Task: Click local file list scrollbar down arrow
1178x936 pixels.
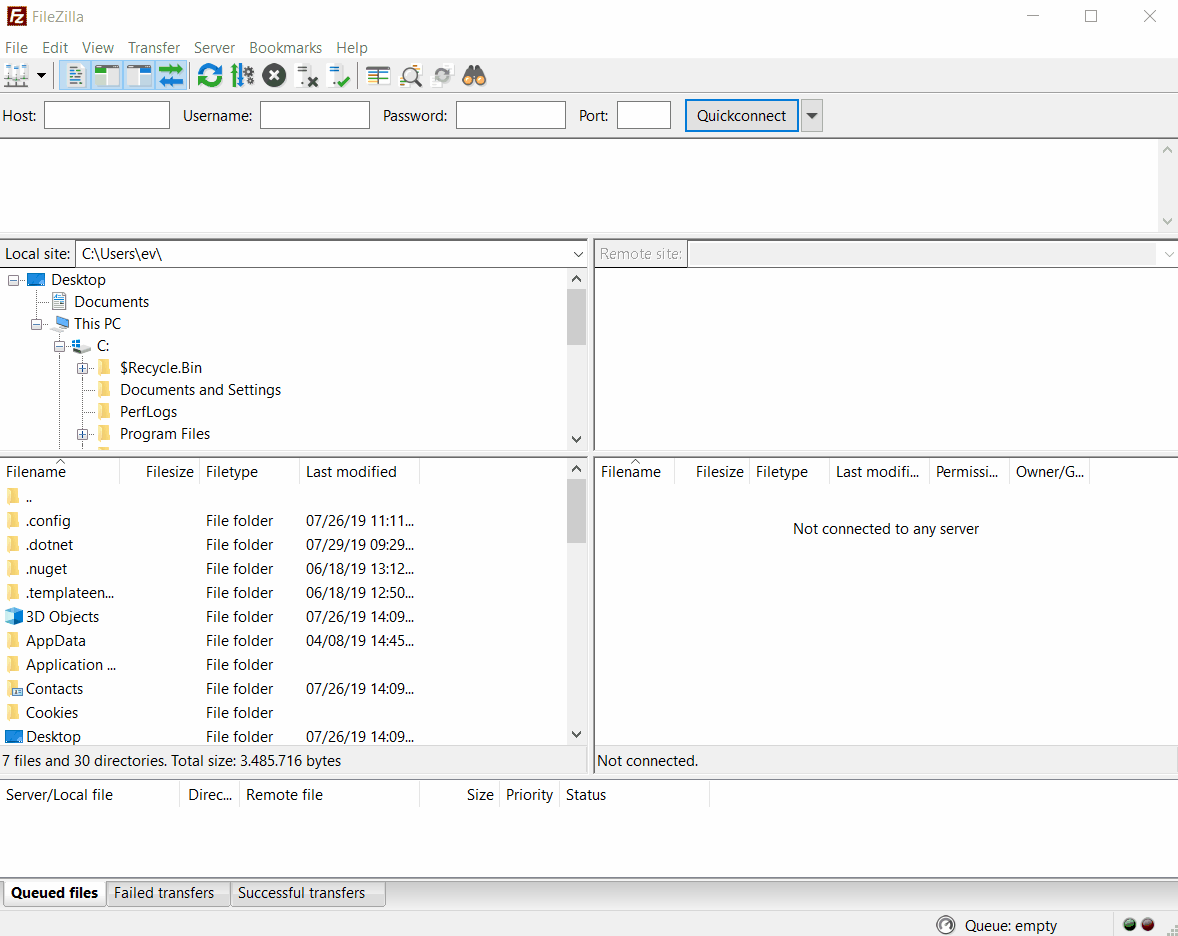Action: (x=576, y=735)
